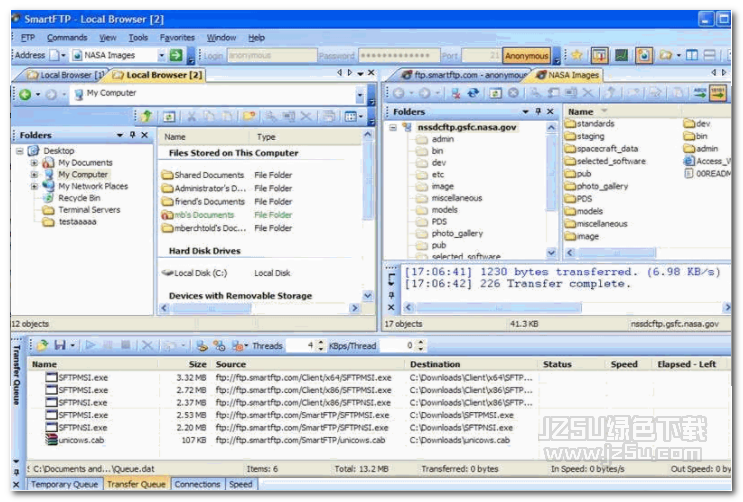This screenshot has width=743, height=502.
Task: Click the remote Name column header
Action: tap(623, 111)
